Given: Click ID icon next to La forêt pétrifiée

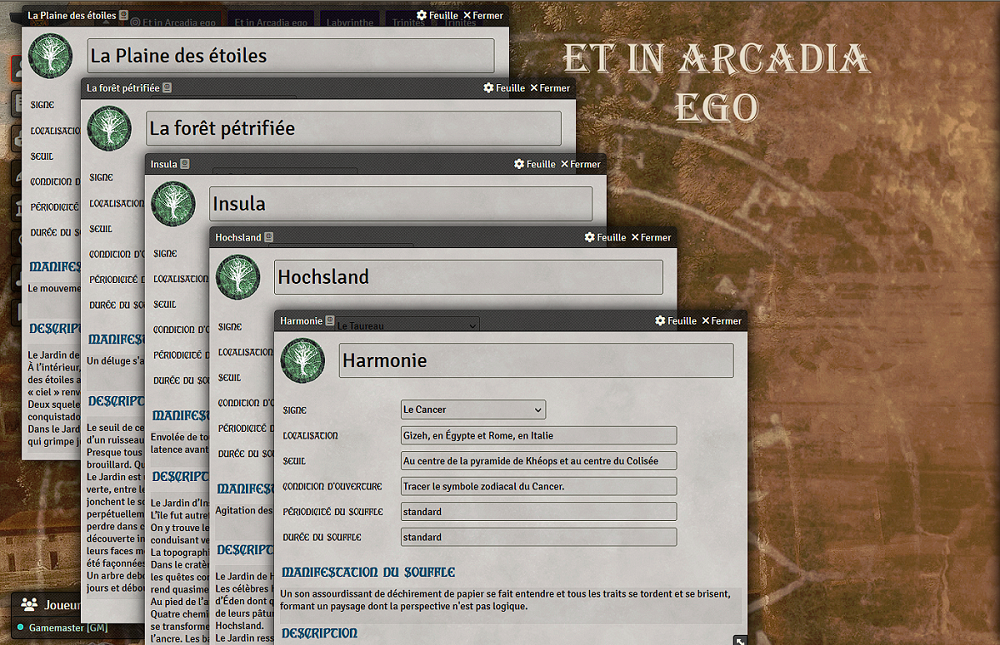Looking at the screenshot, I should coord(167,88).
